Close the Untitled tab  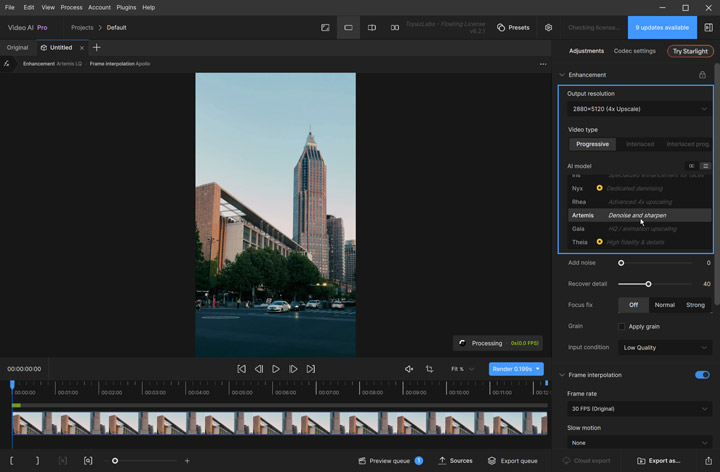(82, 48)
